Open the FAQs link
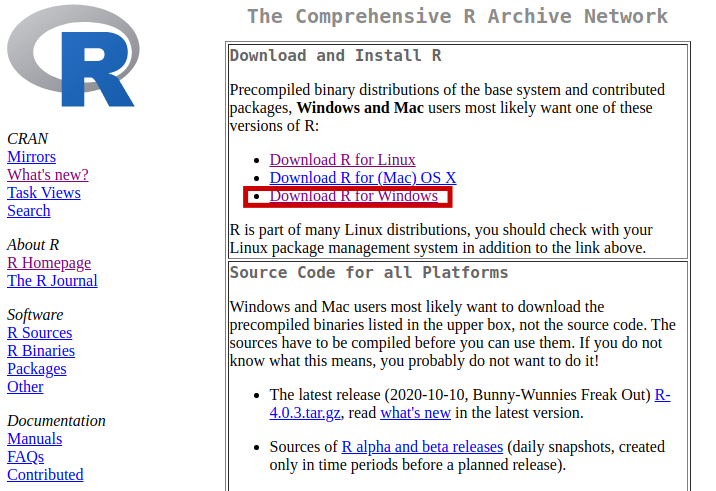 25,457
